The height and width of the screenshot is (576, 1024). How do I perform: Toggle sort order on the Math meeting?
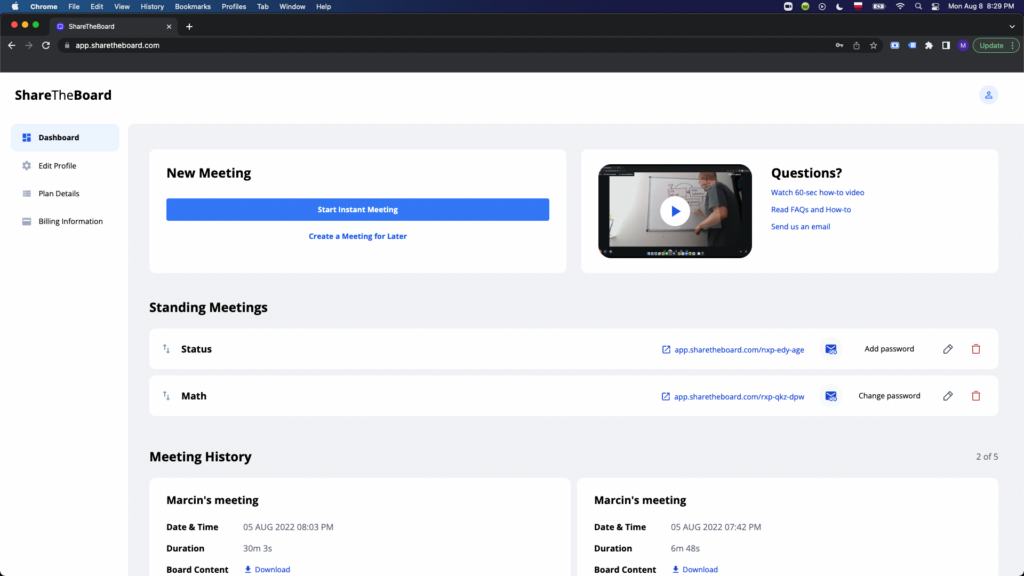165,396
